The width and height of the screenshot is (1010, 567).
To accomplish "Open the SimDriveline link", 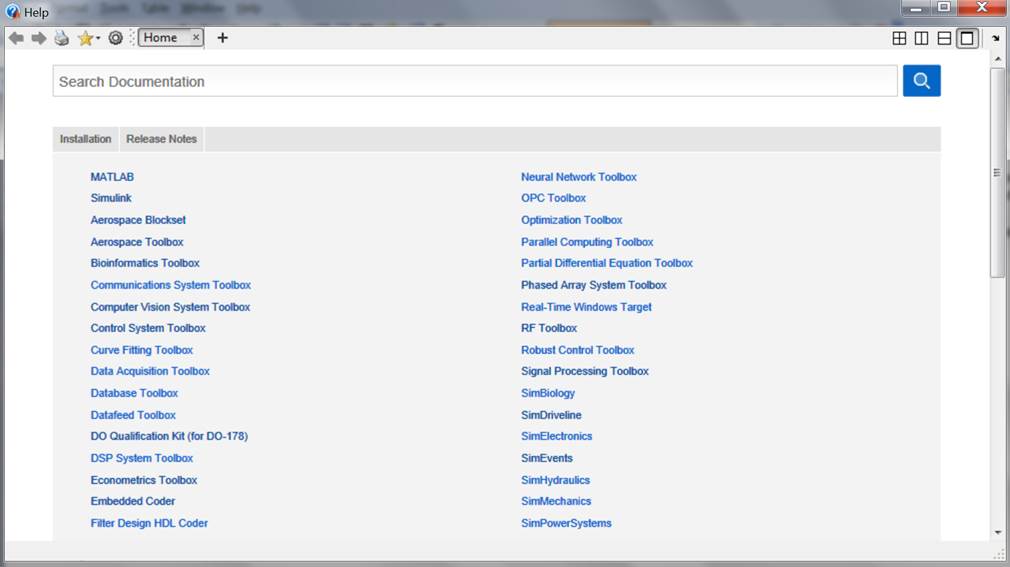I will pyautogui.click(x=551, y=415).
